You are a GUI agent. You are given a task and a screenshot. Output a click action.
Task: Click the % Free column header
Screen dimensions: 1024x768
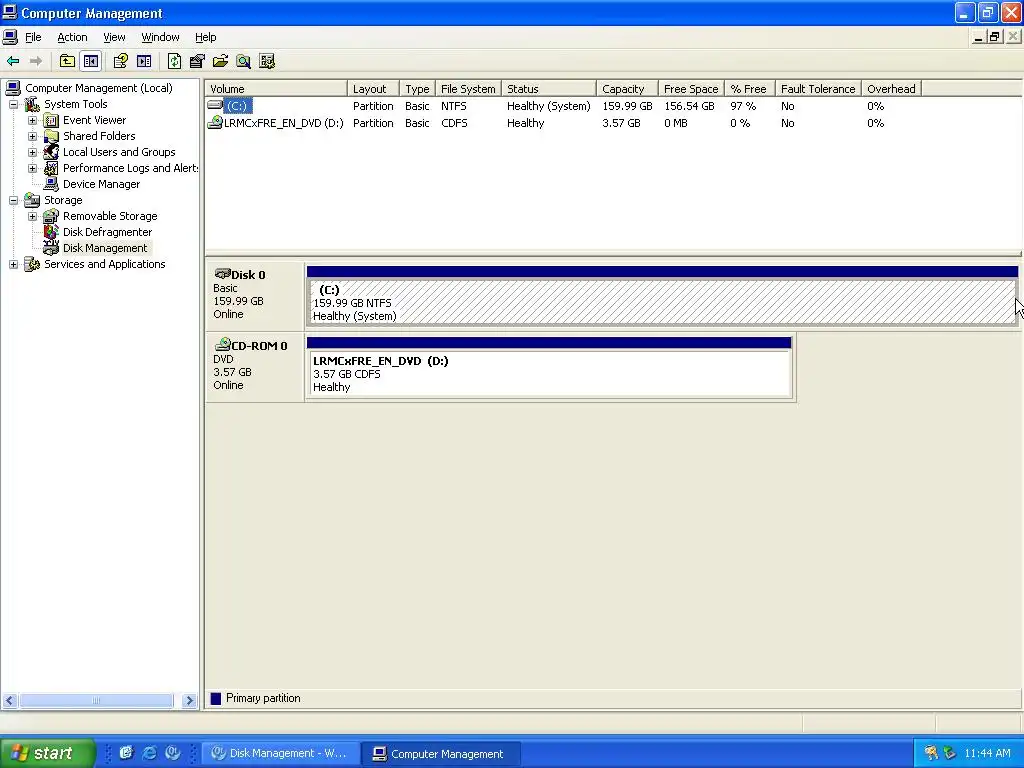749,89
